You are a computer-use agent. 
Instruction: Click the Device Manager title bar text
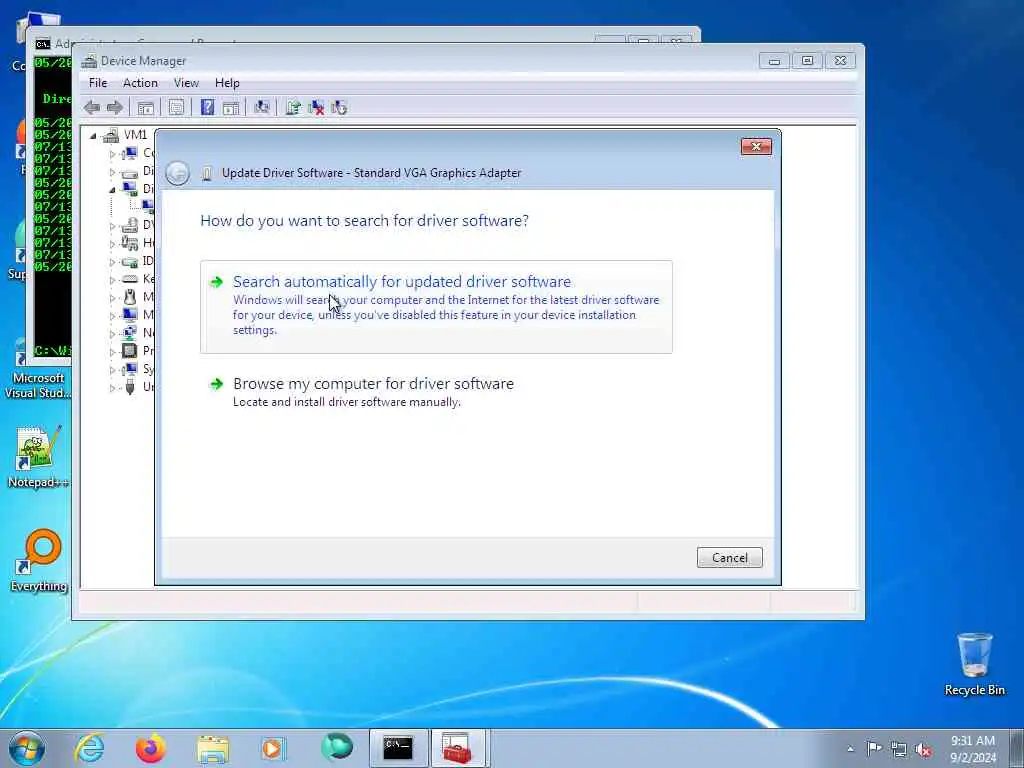[144, 61]
